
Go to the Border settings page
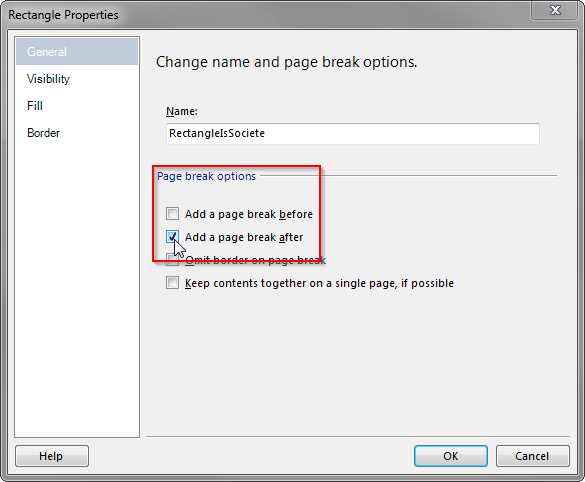tap(43, 133)
